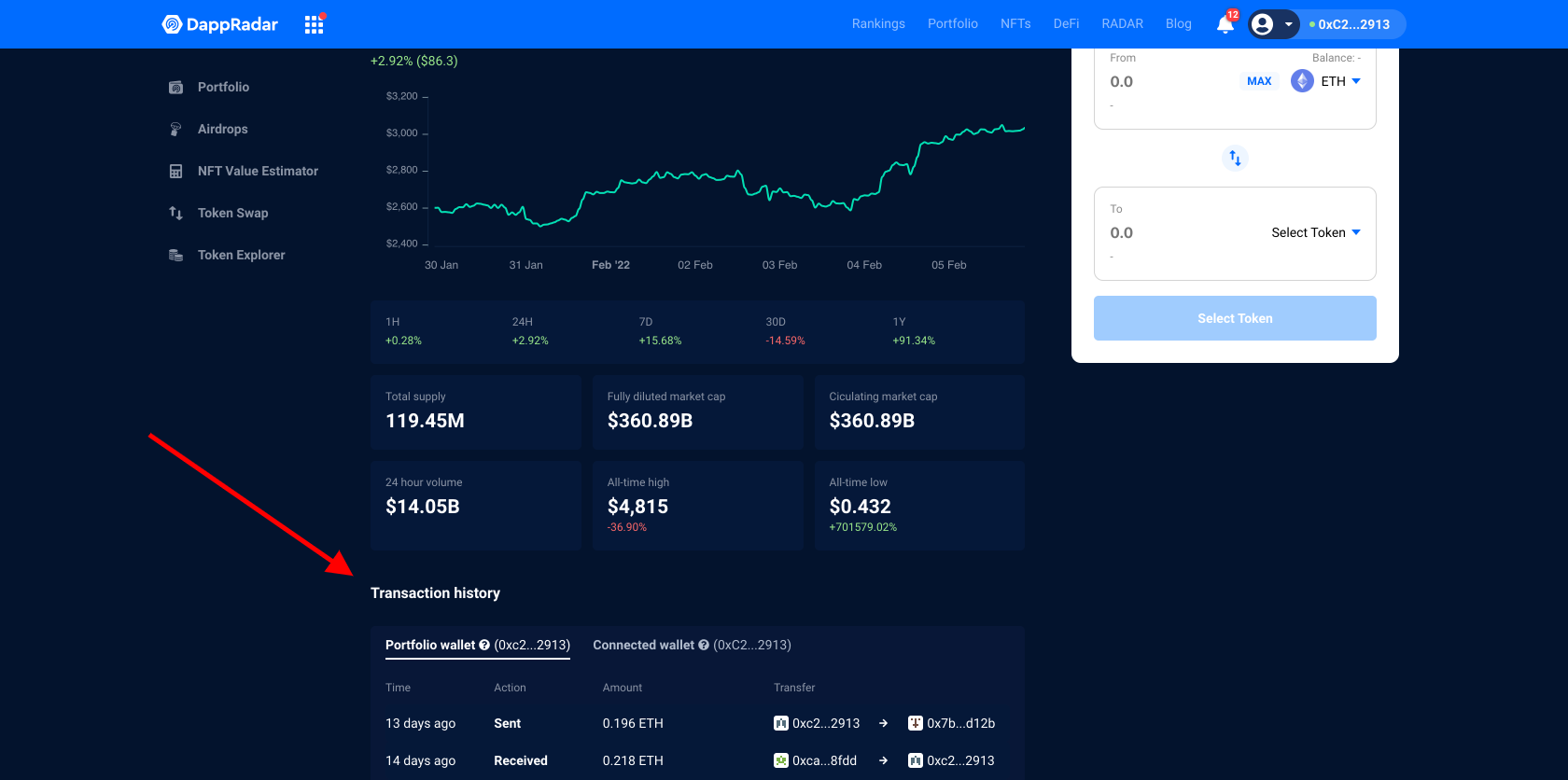Switch to the Portfolio wallet tab
The height and width of the screenshot is (780, 1568).
pos(477,645)
